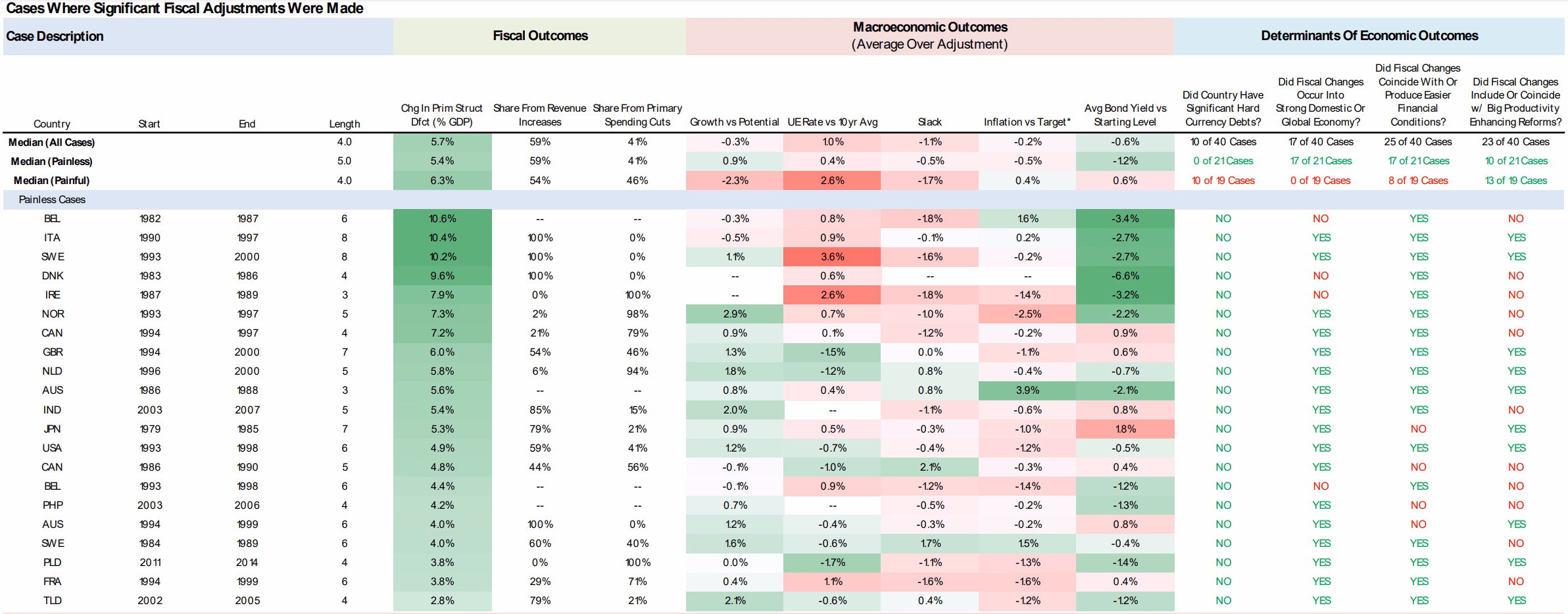
Task: Click the Fiscal Outcomes section header
Action: click(540, 36)
